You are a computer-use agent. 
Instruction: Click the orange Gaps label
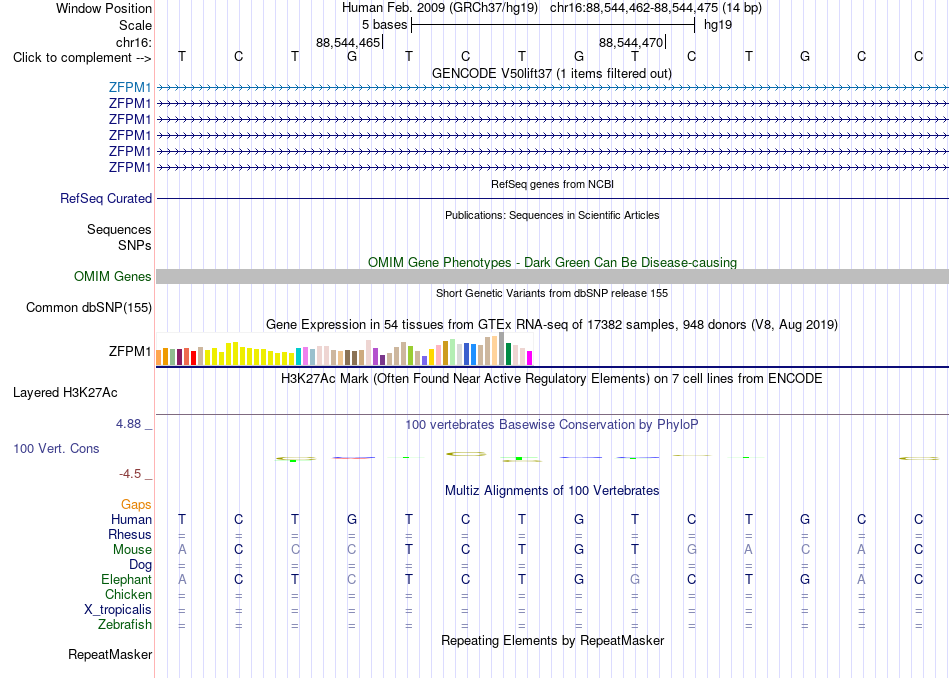136,504
